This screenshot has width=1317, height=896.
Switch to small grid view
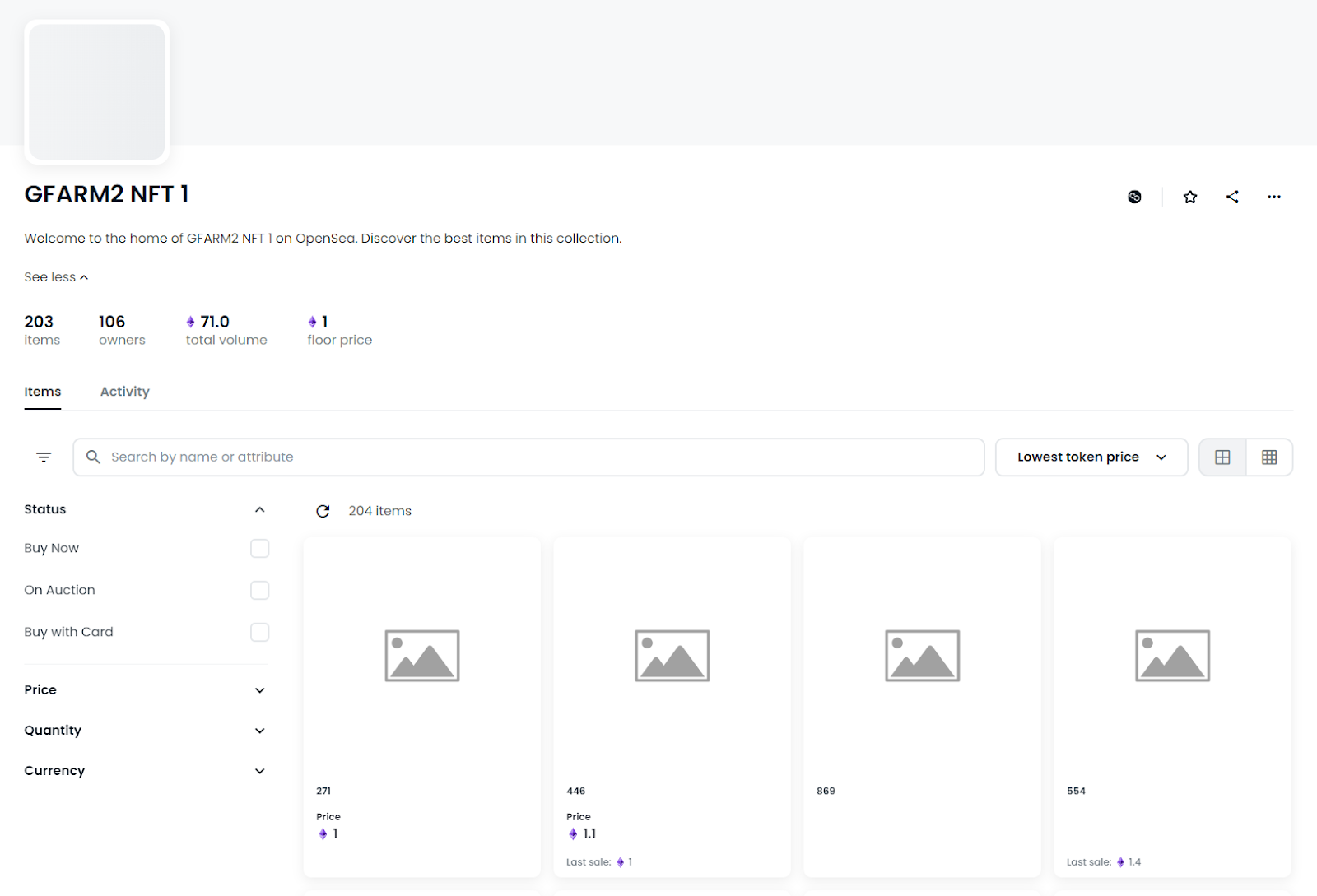(x=1269, y=457)
